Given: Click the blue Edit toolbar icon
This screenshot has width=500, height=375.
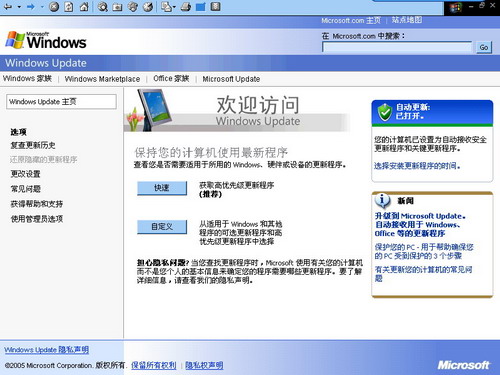Looking at the screenshot, I should [x=200, y=7].
